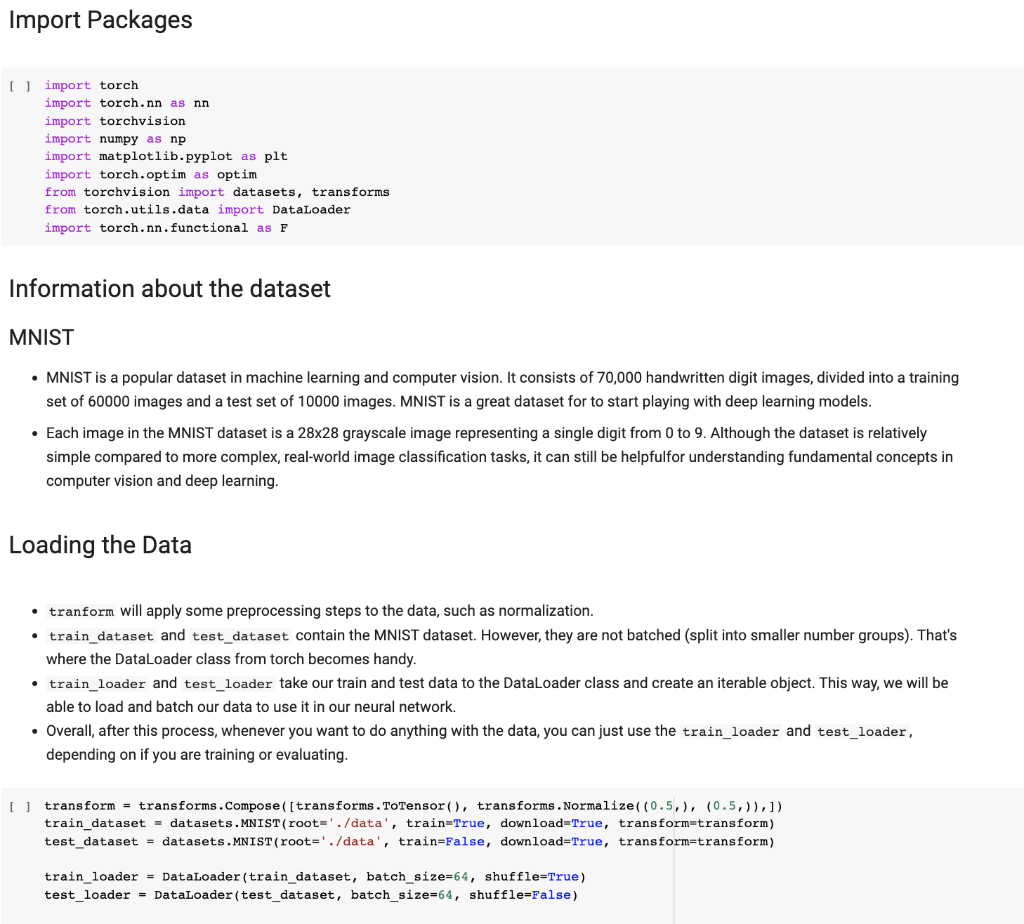
Task: Run the imports code cell
Action: pos(20,86)
